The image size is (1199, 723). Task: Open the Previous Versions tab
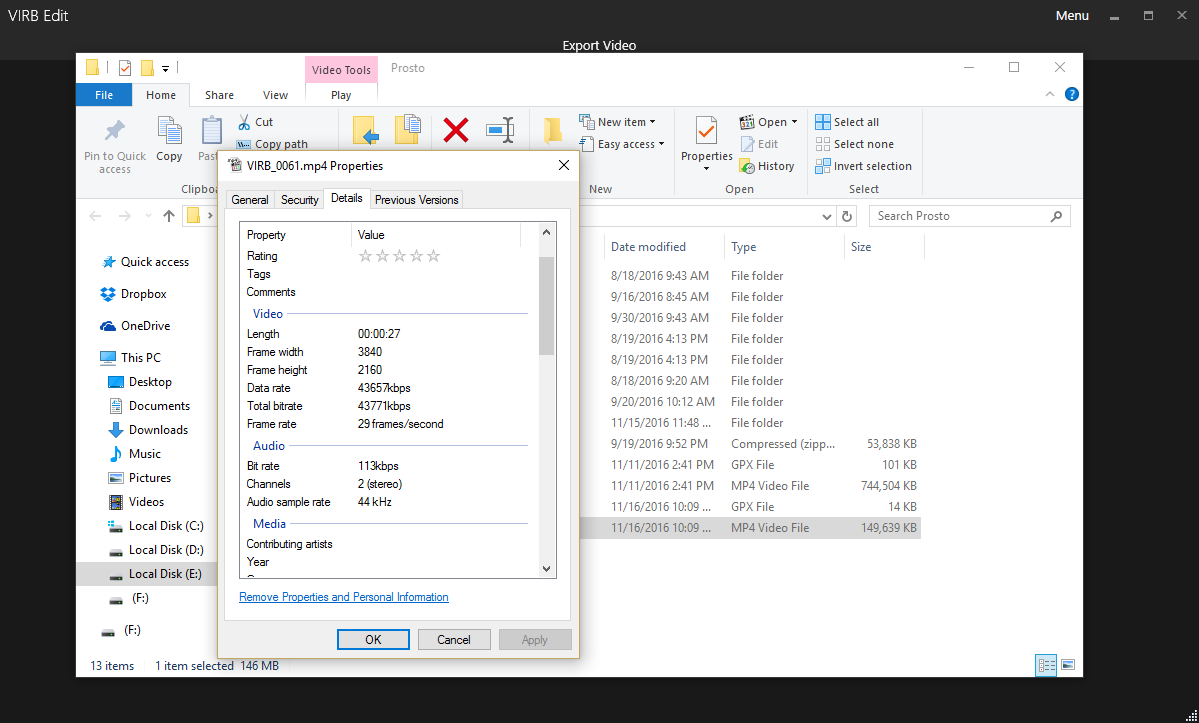click(416, 200)
